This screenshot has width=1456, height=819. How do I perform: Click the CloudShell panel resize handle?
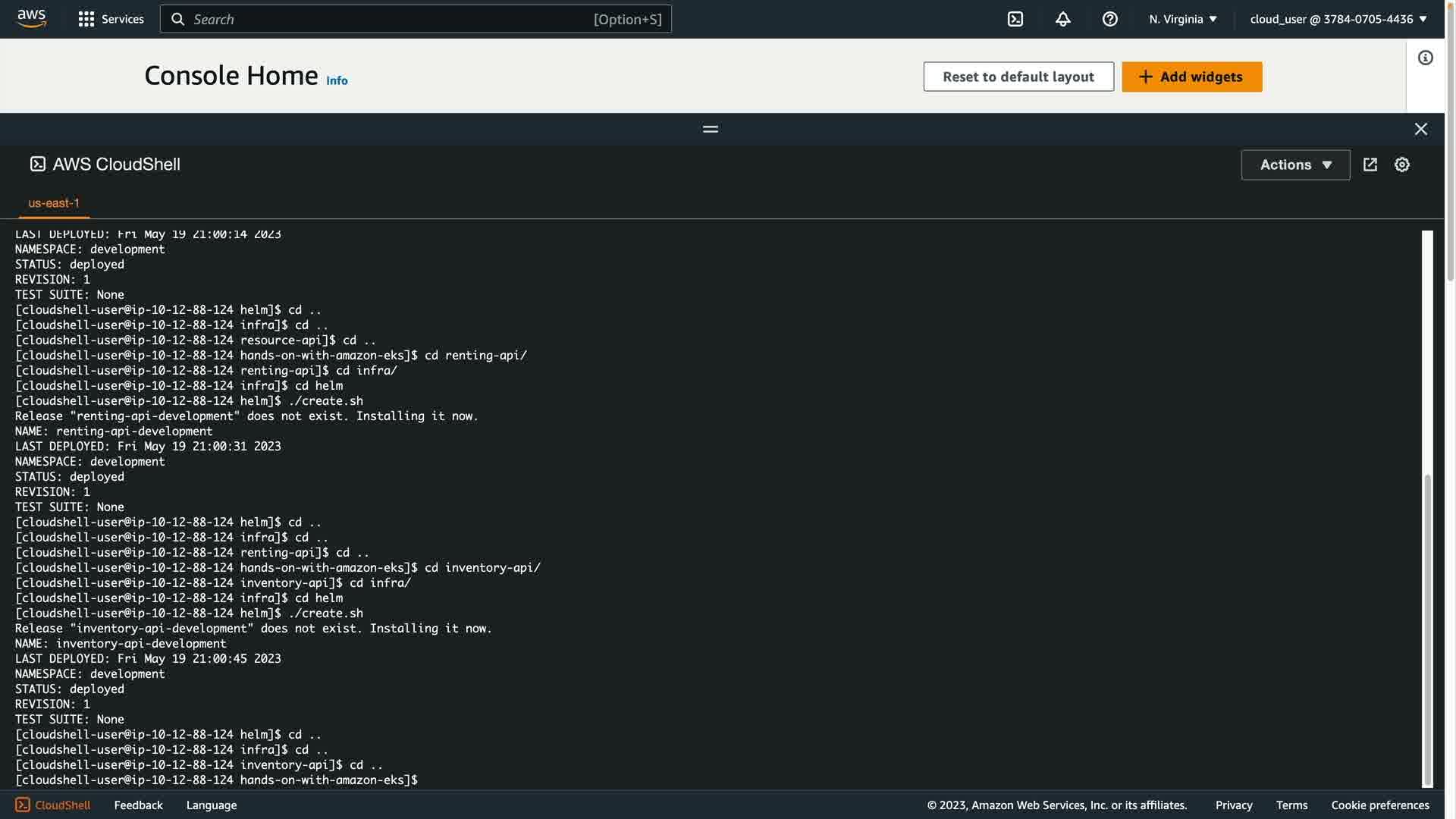click(x=710, y=129)
